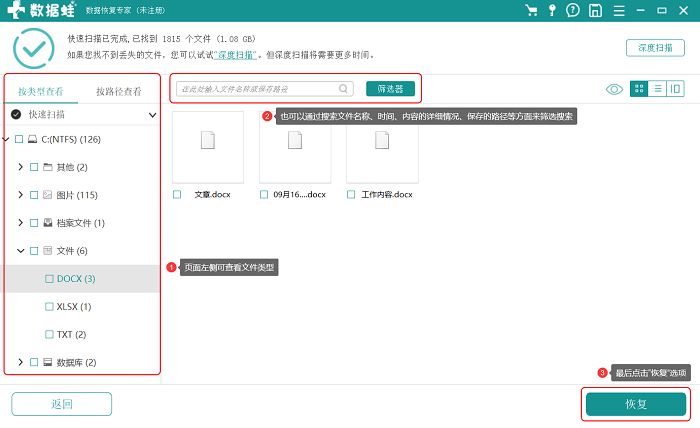The image size is (700, 428).
Task: Check the 图片 (115) checkbox
Action: (x=34, y=195)
